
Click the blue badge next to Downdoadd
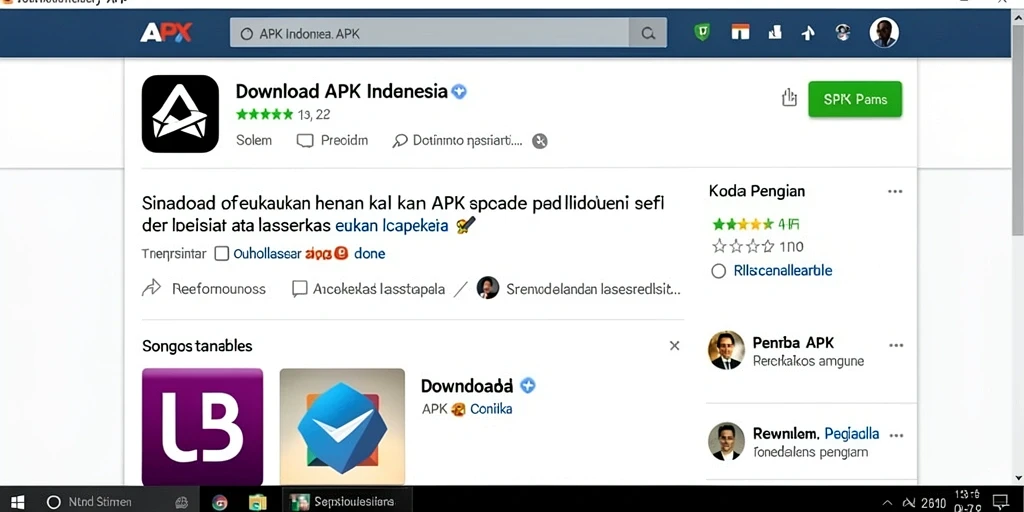point(528,385)
